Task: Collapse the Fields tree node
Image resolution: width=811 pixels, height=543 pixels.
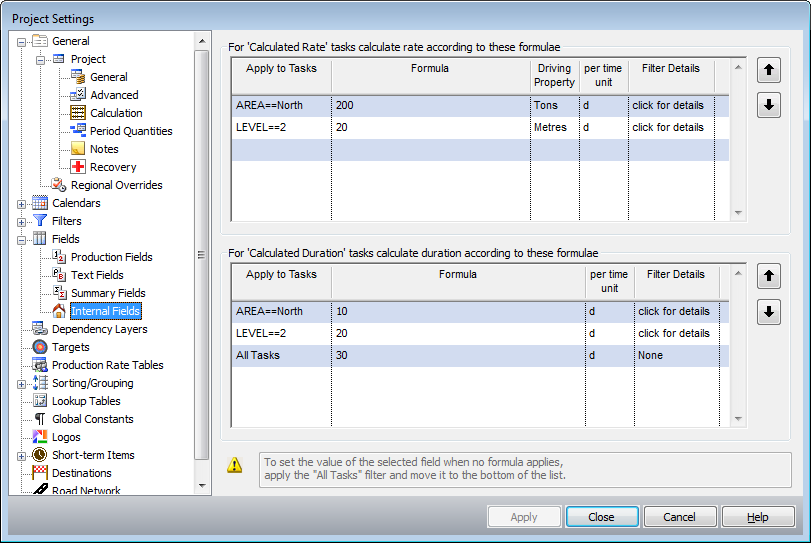Action: pos(22,239)
